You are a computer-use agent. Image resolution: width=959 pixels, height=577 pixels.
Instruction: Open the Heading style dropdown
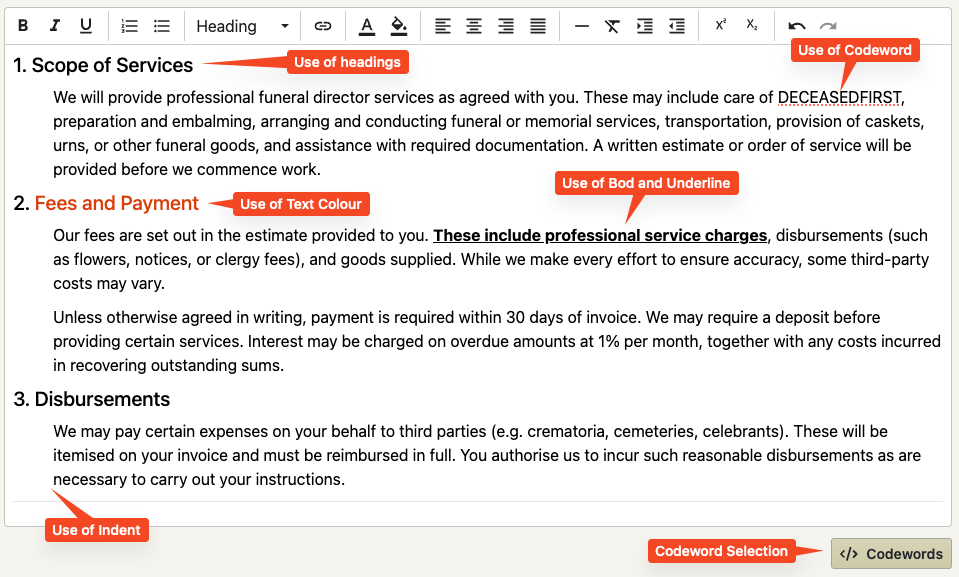[242, 26]
